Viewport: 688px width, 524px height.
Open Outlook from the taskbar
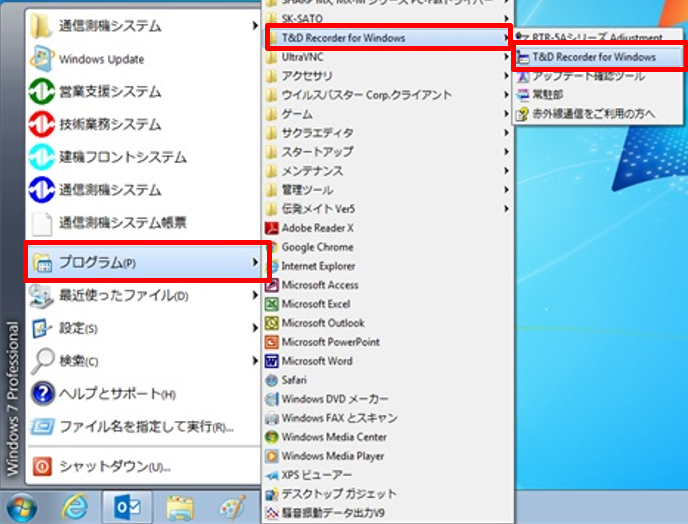[x=127, y=508]
